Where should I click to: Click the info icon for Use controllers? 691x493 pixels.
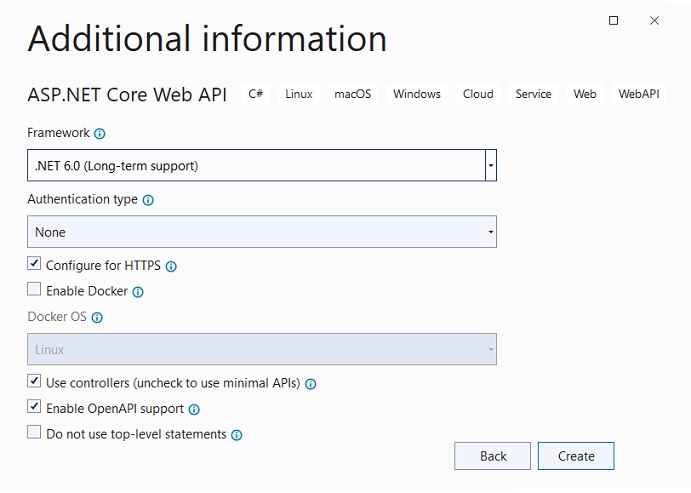point(310,384)
